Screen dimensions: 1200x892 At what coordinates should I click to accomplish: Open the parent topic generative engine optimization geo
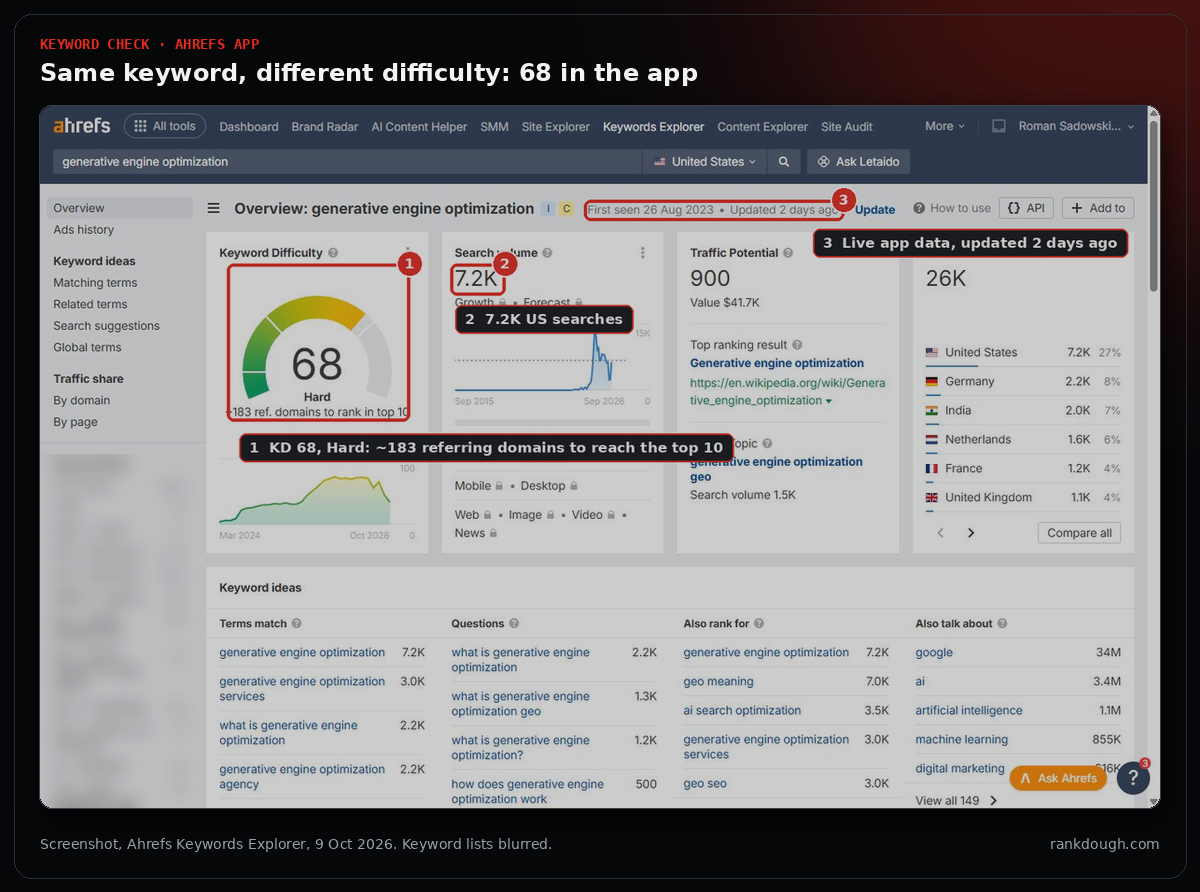pyautogui.click(x=776, y=469)
